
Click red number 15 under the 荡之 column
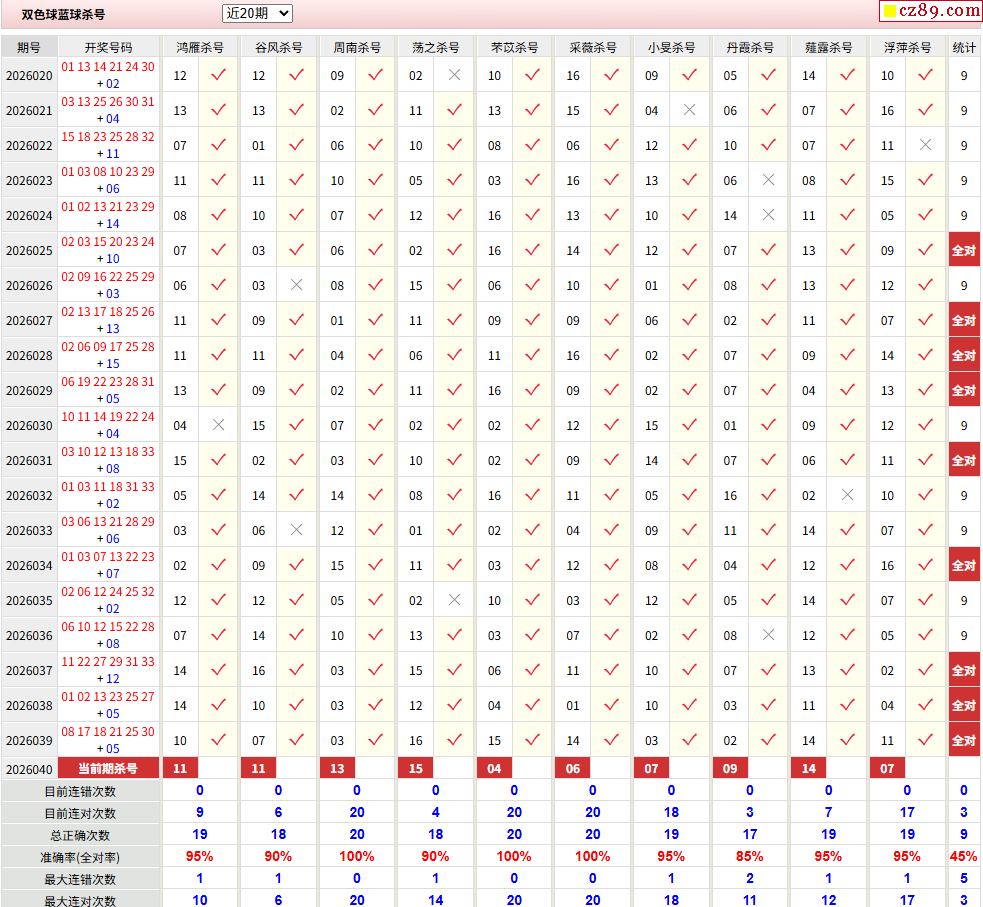tap(416, 768)
